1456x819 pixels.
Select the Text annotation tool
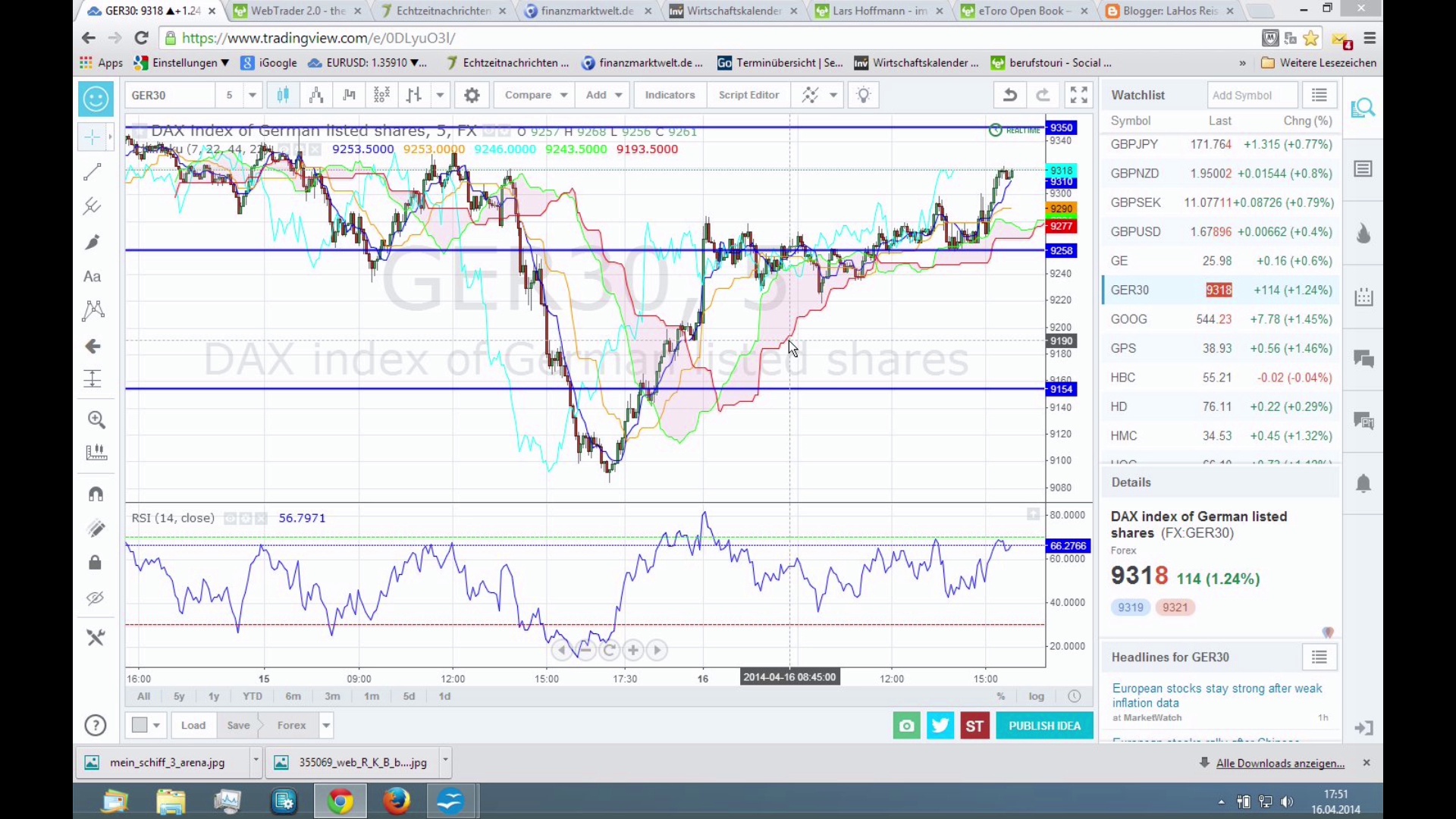point(93,277)
